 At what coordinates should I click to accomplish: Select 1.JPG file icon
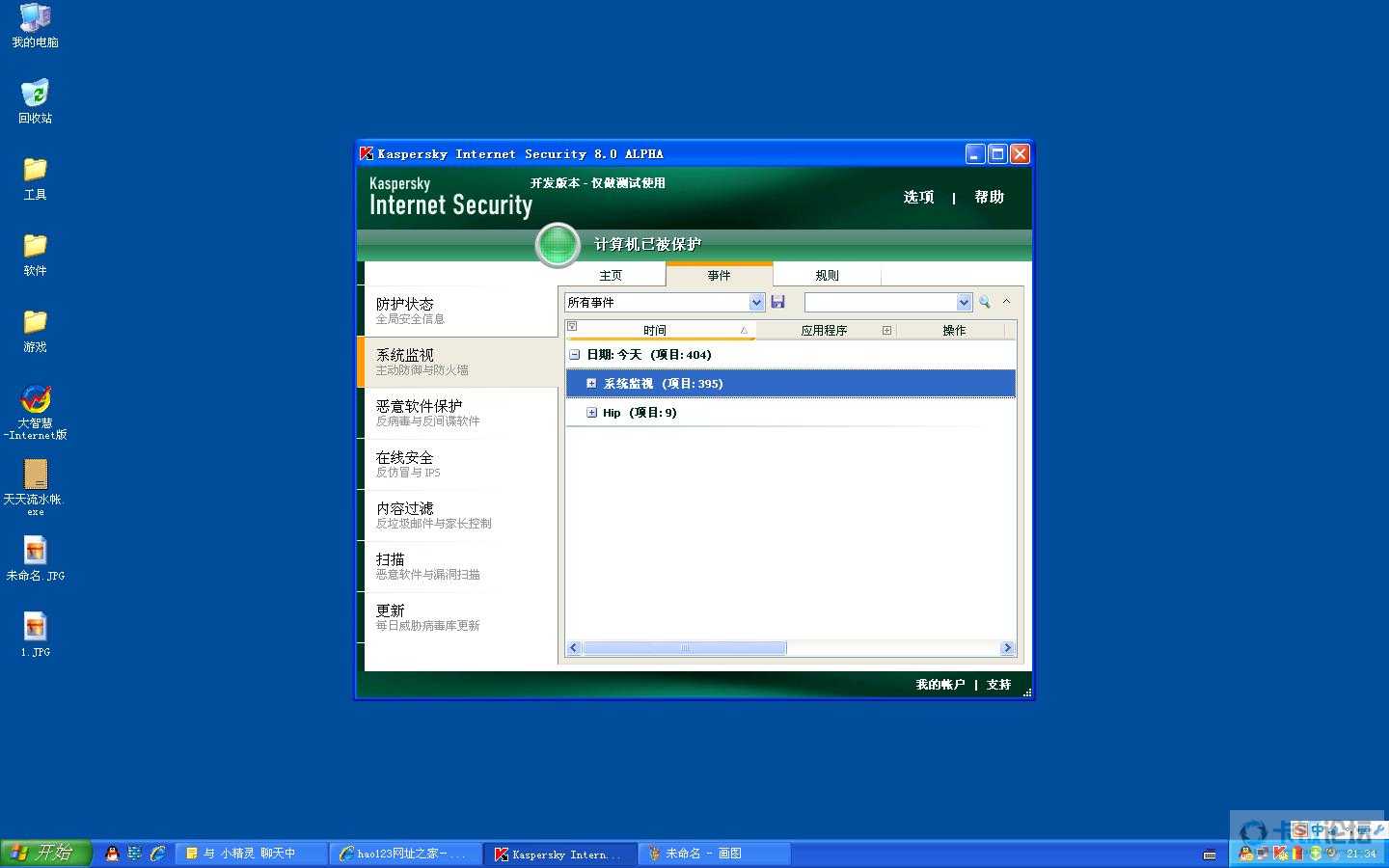point(35,635)
